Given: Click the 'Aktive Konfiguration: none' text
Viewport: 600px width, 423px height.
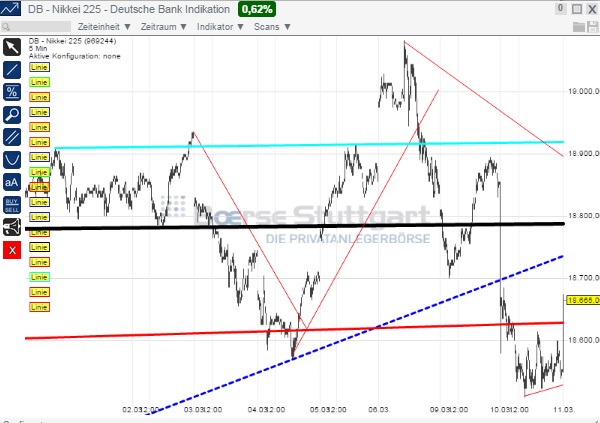Looking at the screenshot, I should 75,56.
